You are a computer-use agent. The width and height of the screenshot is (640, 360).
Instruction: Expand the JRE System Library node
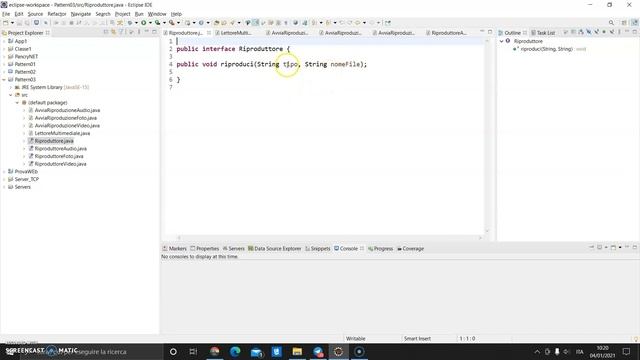(x=11, y=87)
